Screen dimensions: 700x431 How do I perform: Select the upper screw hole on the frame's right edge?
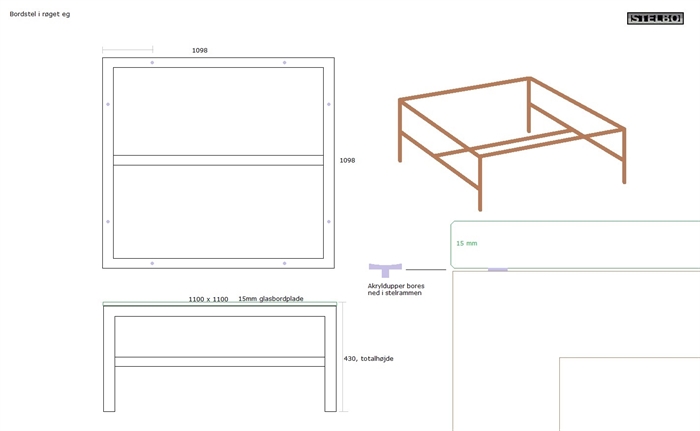(328, 104)
